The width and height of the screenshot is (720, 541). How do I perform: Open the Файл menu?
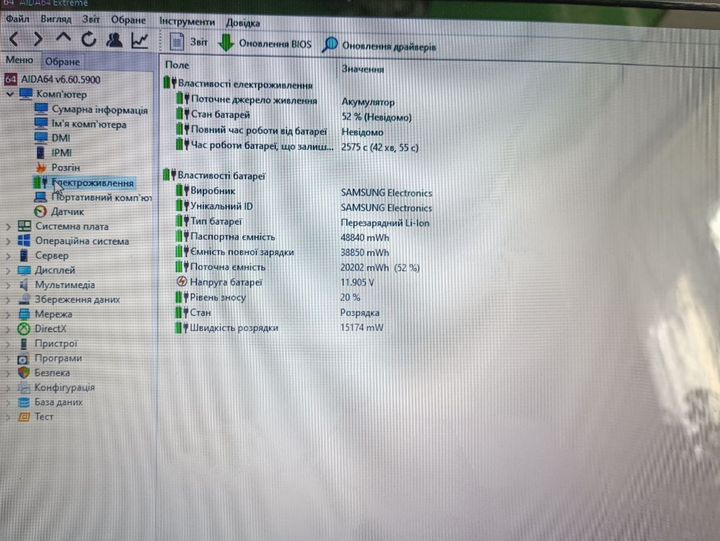(x=17, y=19)
